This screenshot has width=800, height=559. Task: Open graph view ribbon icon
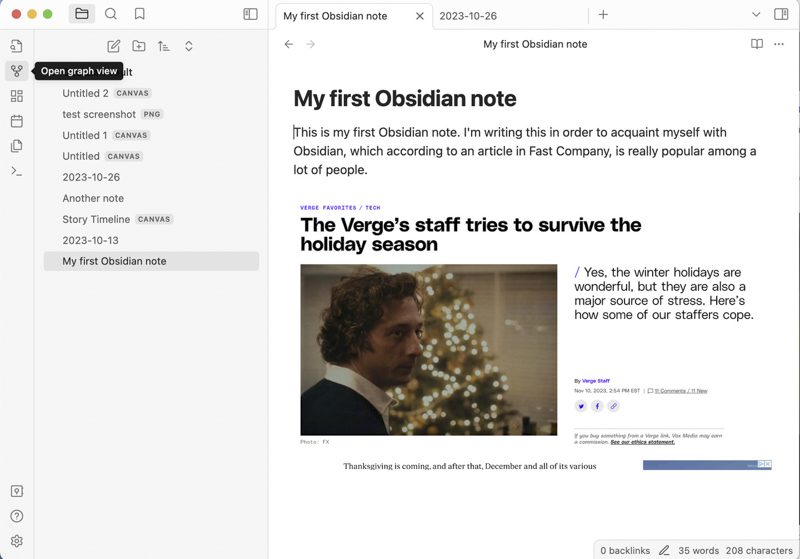point(16,70)
